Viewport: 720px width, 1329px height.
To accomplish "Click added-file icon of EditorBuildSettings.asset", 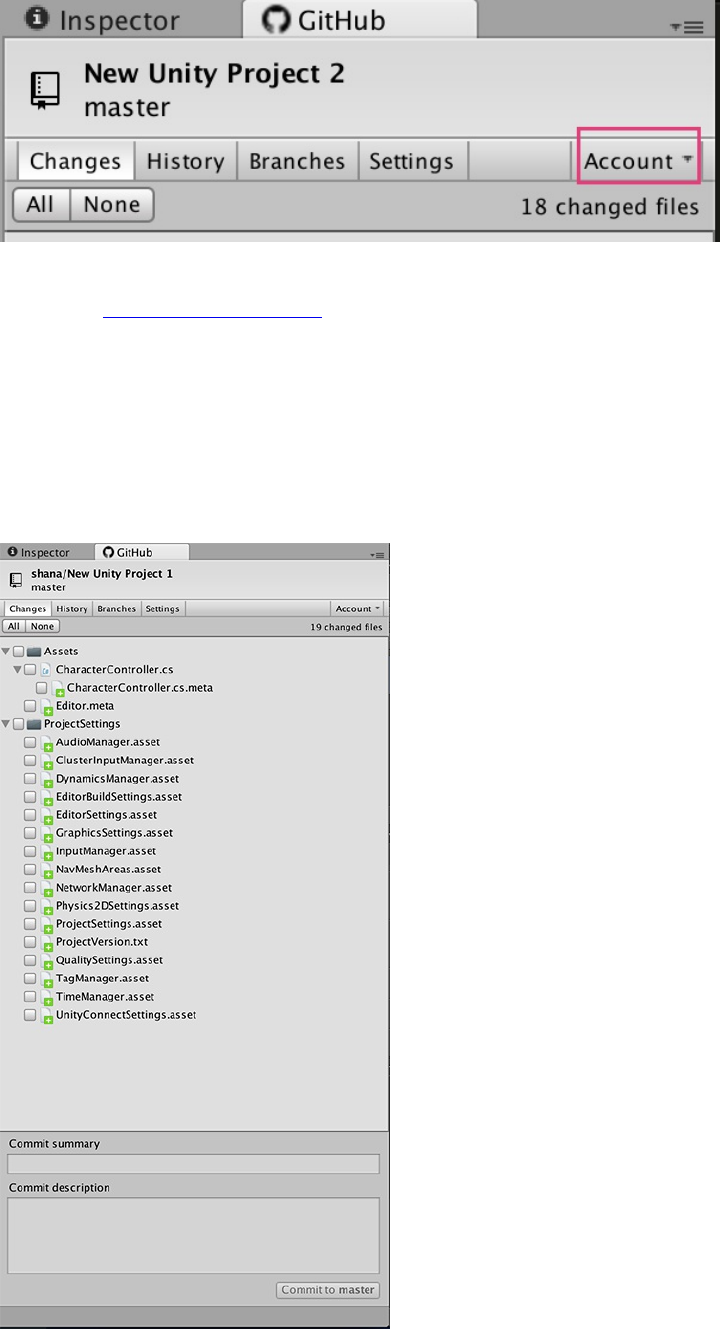I will 47,798.
